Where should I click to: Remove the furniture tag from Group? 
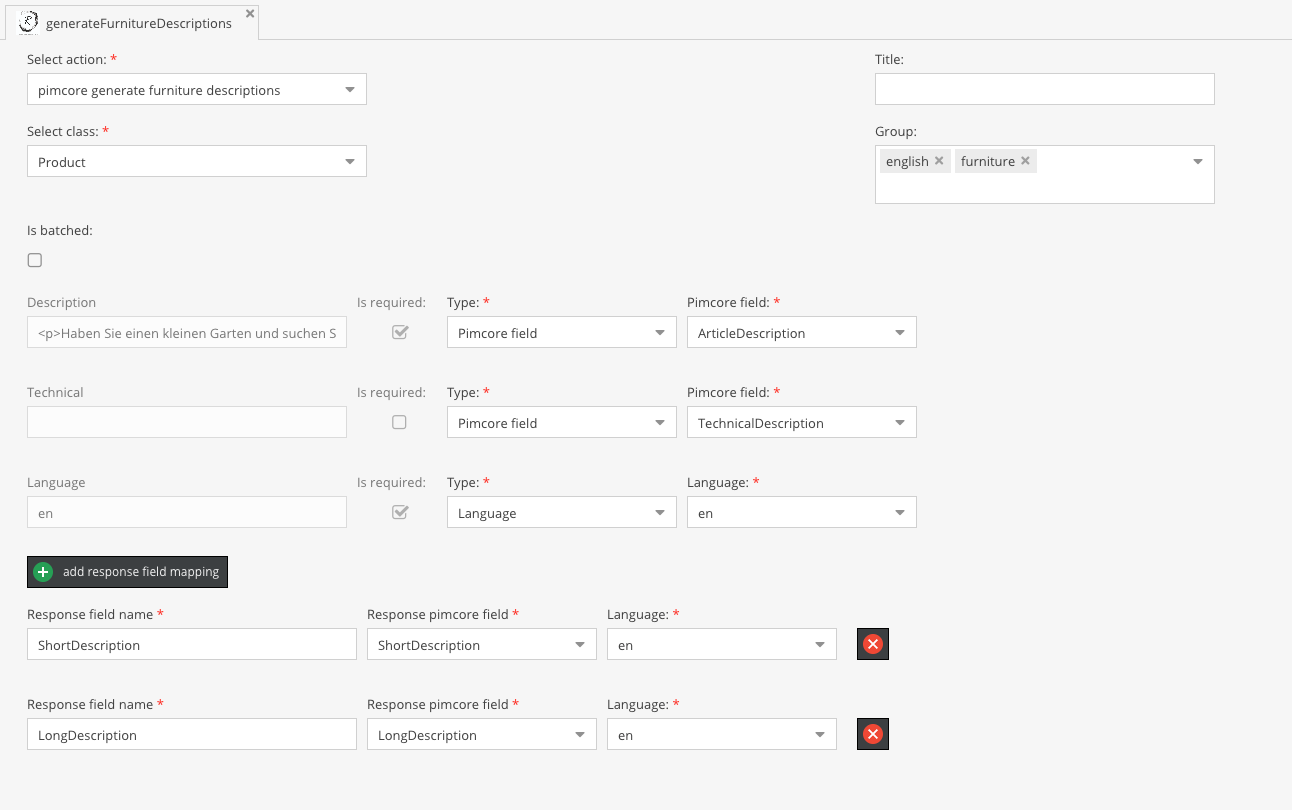pos(1025,161)
